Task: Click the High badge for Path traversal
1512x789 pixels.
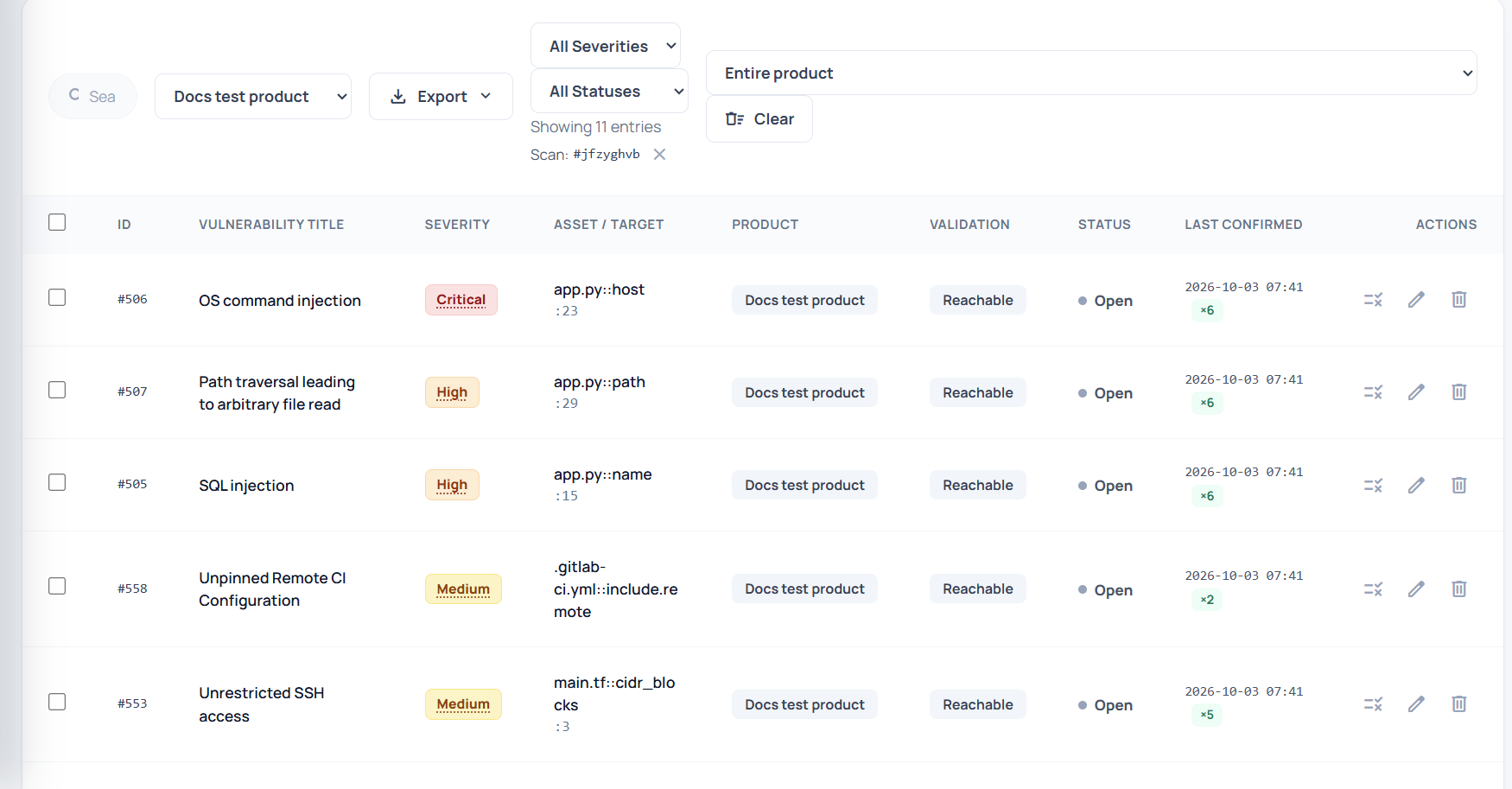Action: click(x=452, y=392)
